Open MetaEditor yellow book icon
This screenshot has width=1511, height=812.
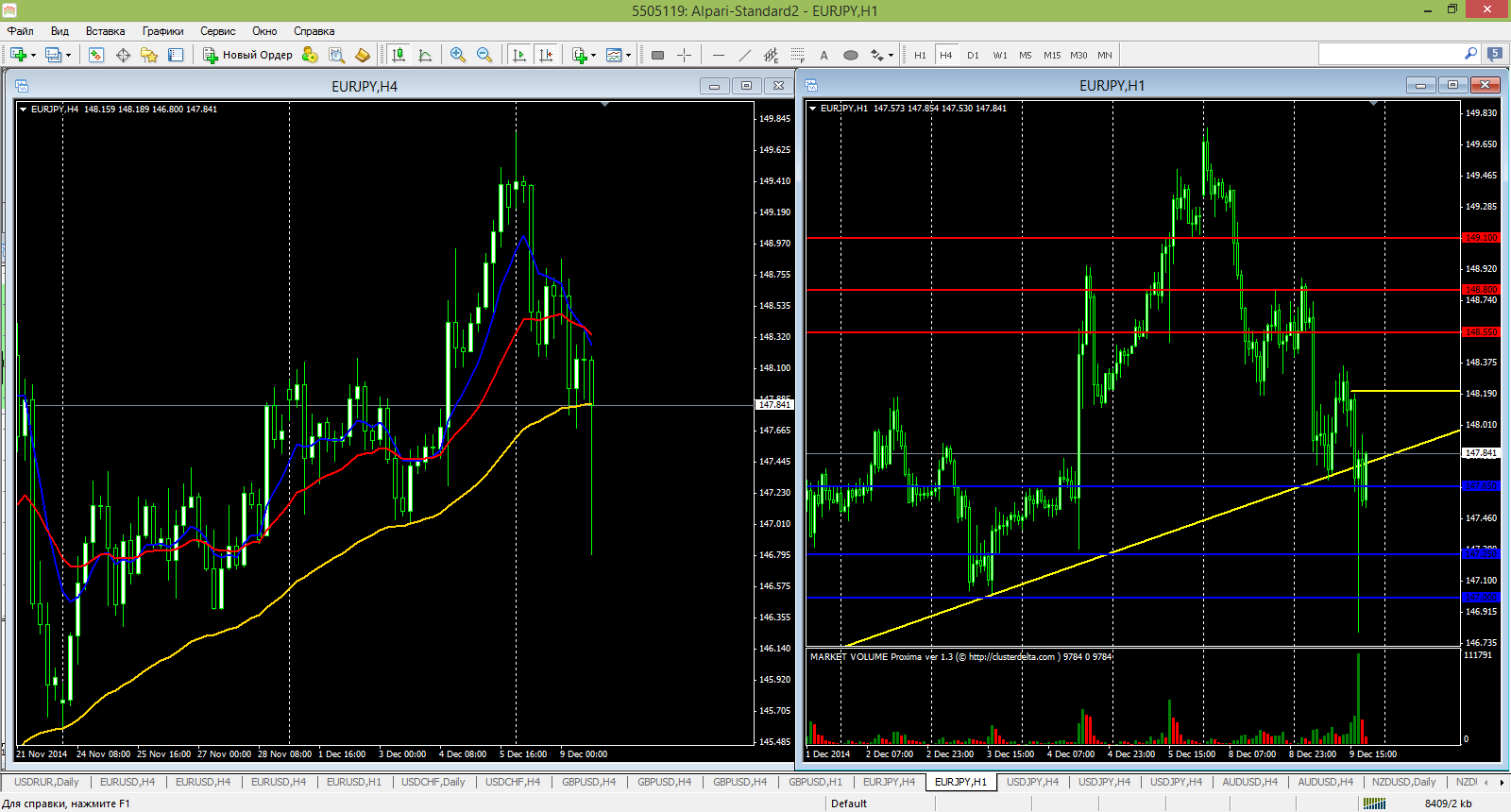pyautogui.click(x=363, y=55)
